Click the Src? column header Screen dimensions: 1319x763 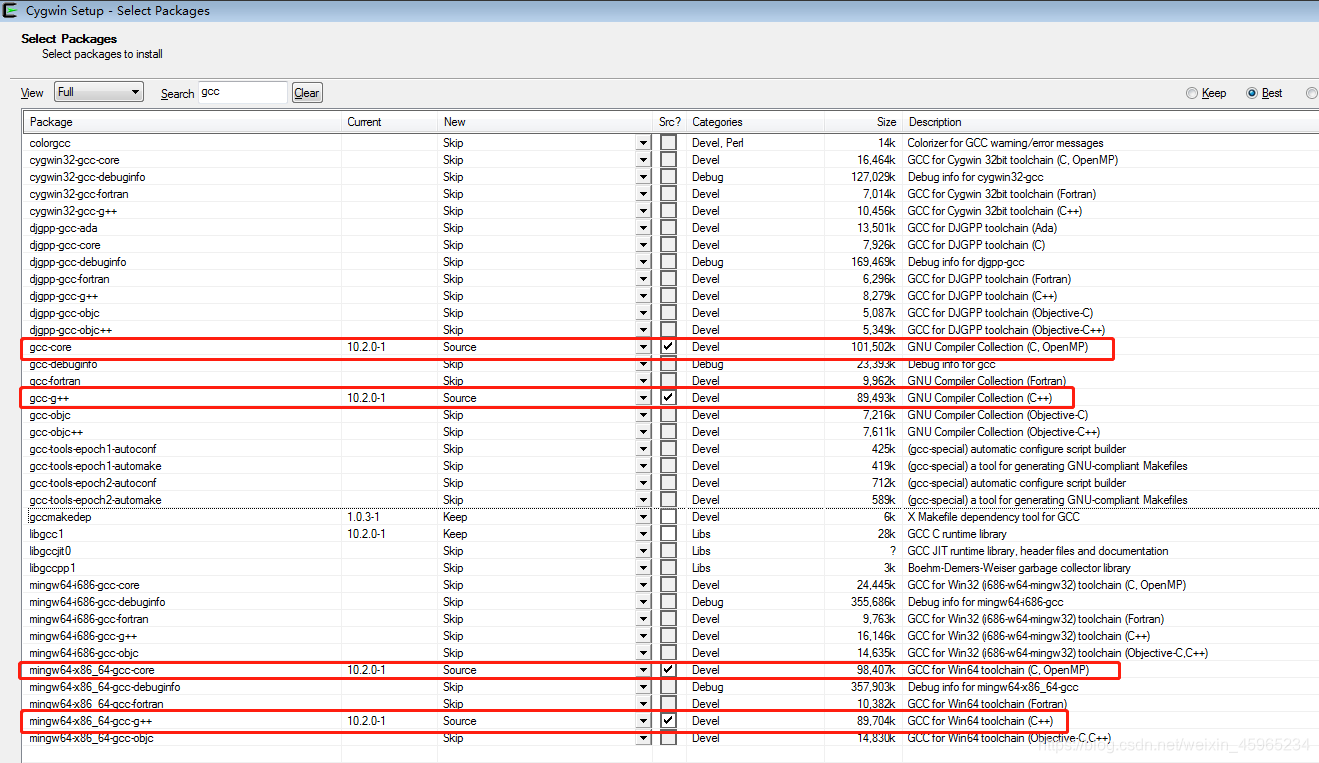(670, 122)
